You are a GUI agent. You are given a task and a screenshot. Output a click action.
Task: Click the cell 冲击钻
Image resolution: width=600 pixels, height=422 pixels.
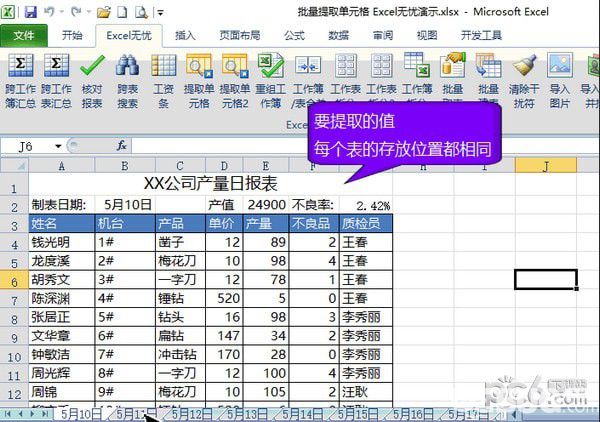pos(180,354)
